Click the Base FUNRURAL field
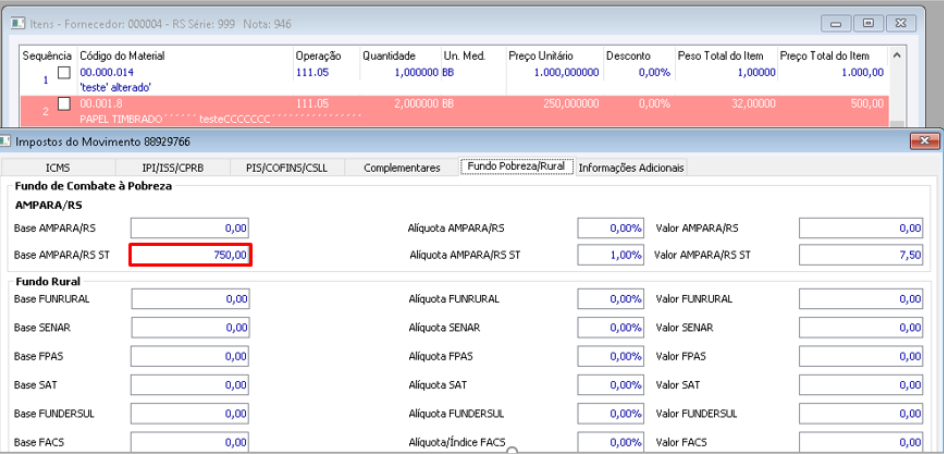 click(x=190, y=299)
